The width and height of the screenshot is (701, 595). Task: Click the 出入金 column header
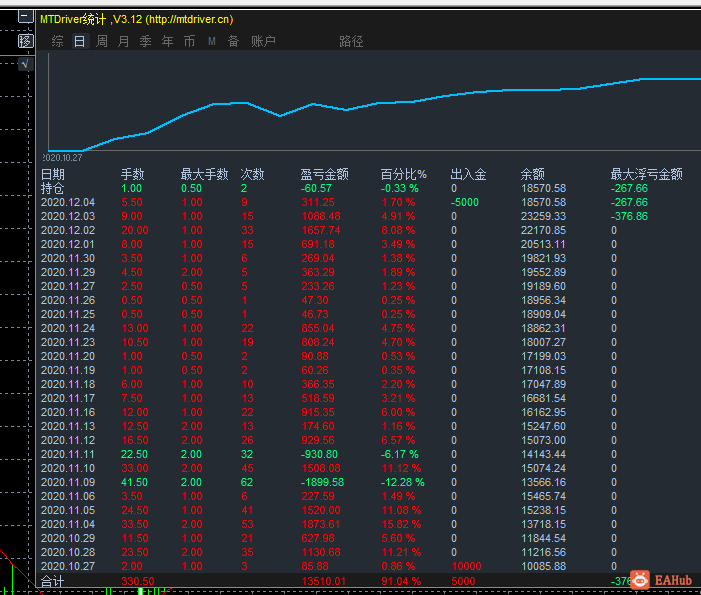pos(468,174)
